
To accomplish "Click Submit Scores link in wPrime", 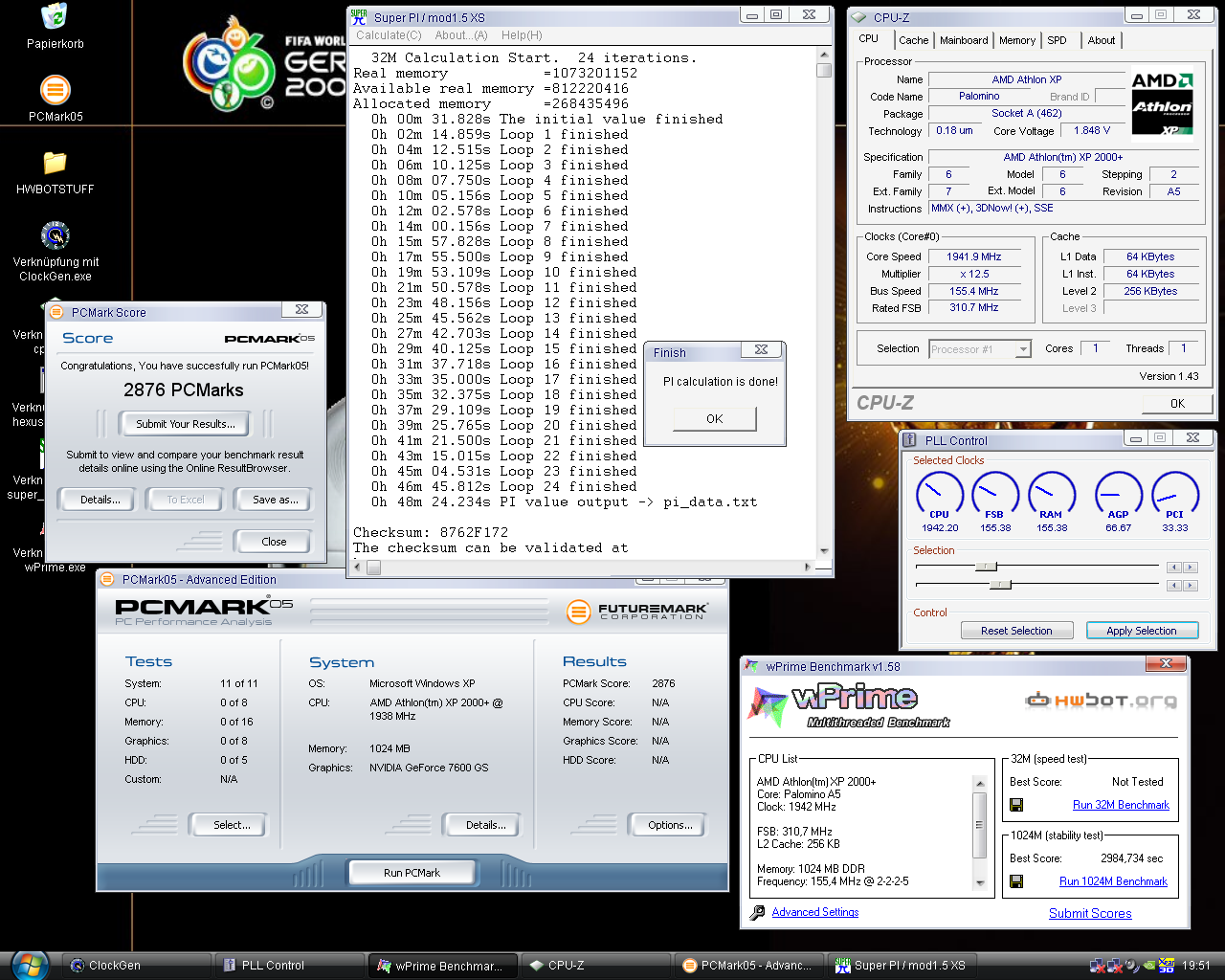I will [x=1090, y=914].
